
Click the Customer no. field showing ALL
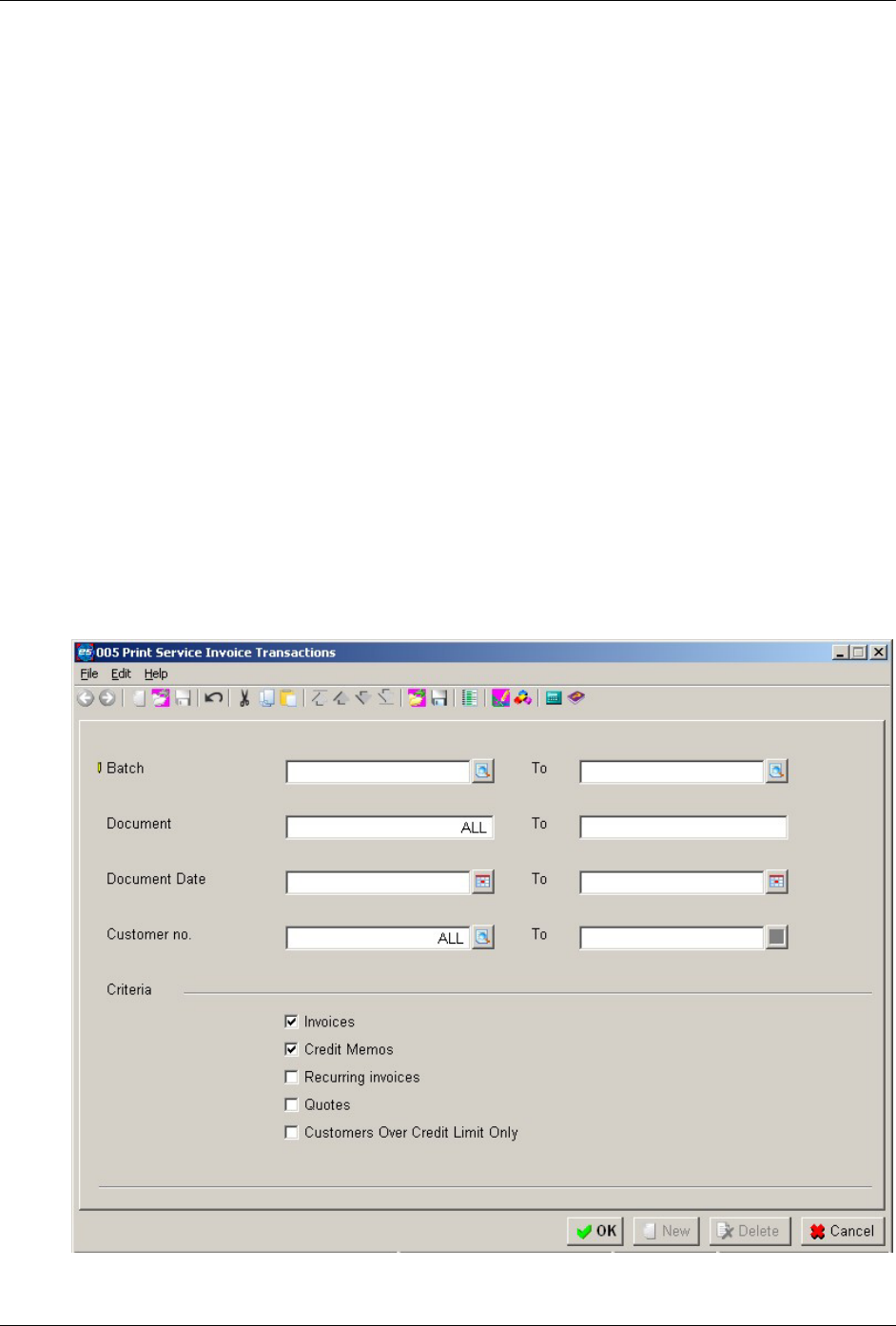tap(379, 938)
